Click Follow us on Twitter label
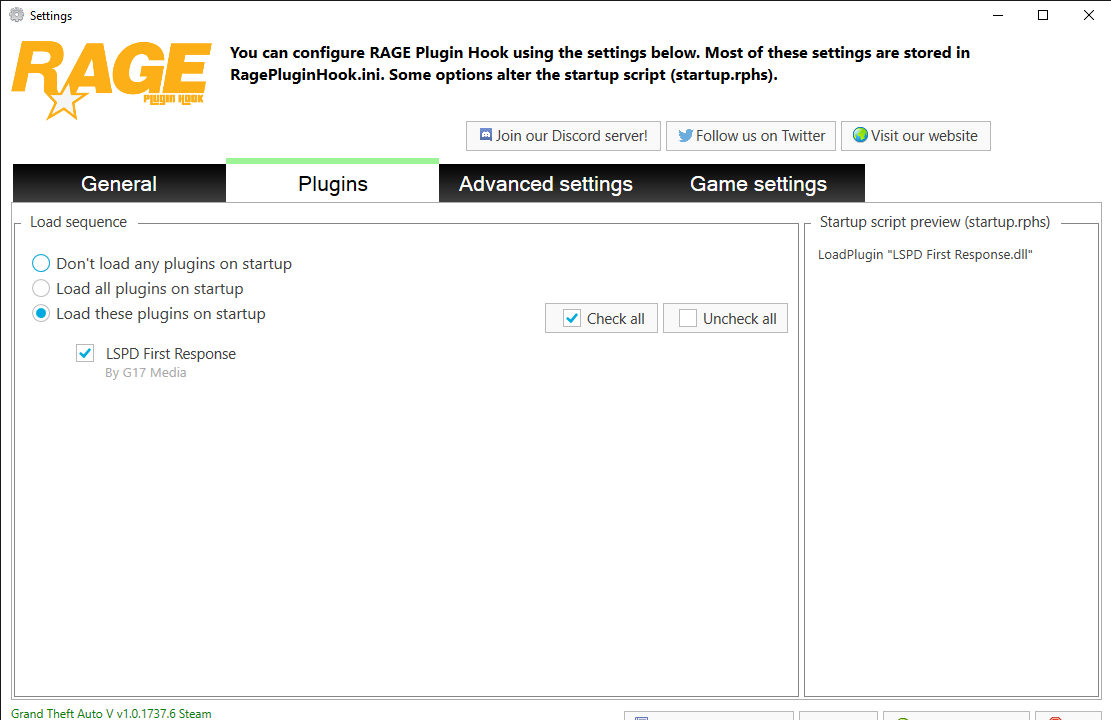This screenshot has height=720, width=1111. (760, 136)
